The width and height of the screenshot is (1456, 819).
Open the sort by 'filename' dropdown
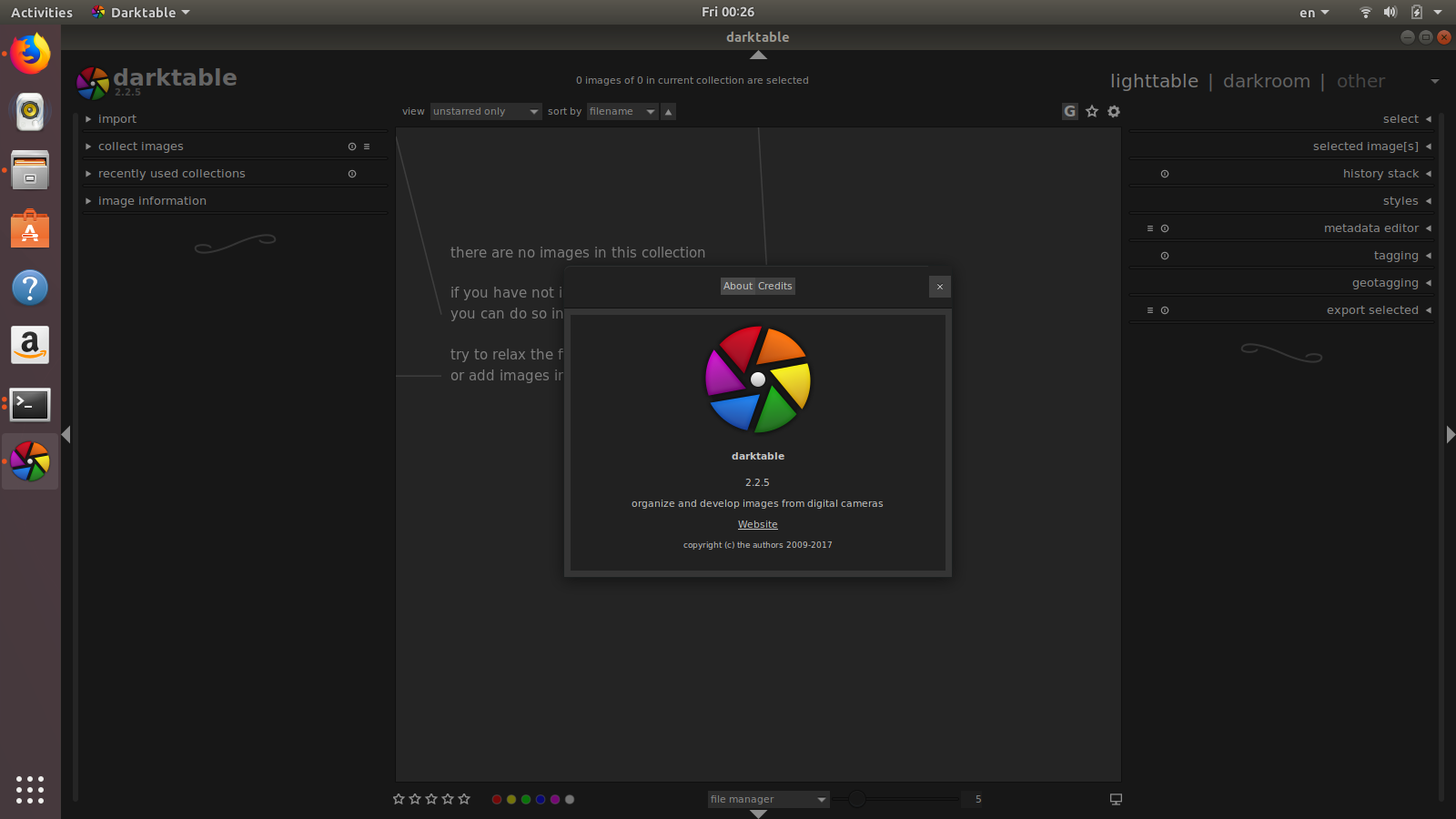(622, 112)
